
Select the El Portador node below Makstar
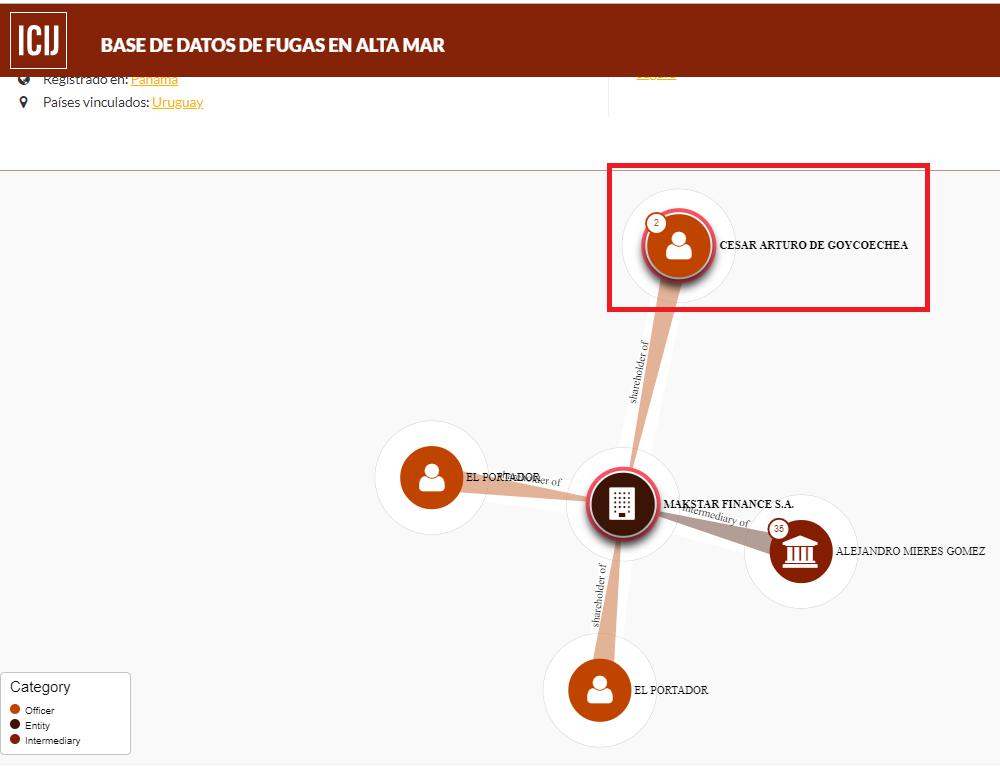(x=599, y=690)
